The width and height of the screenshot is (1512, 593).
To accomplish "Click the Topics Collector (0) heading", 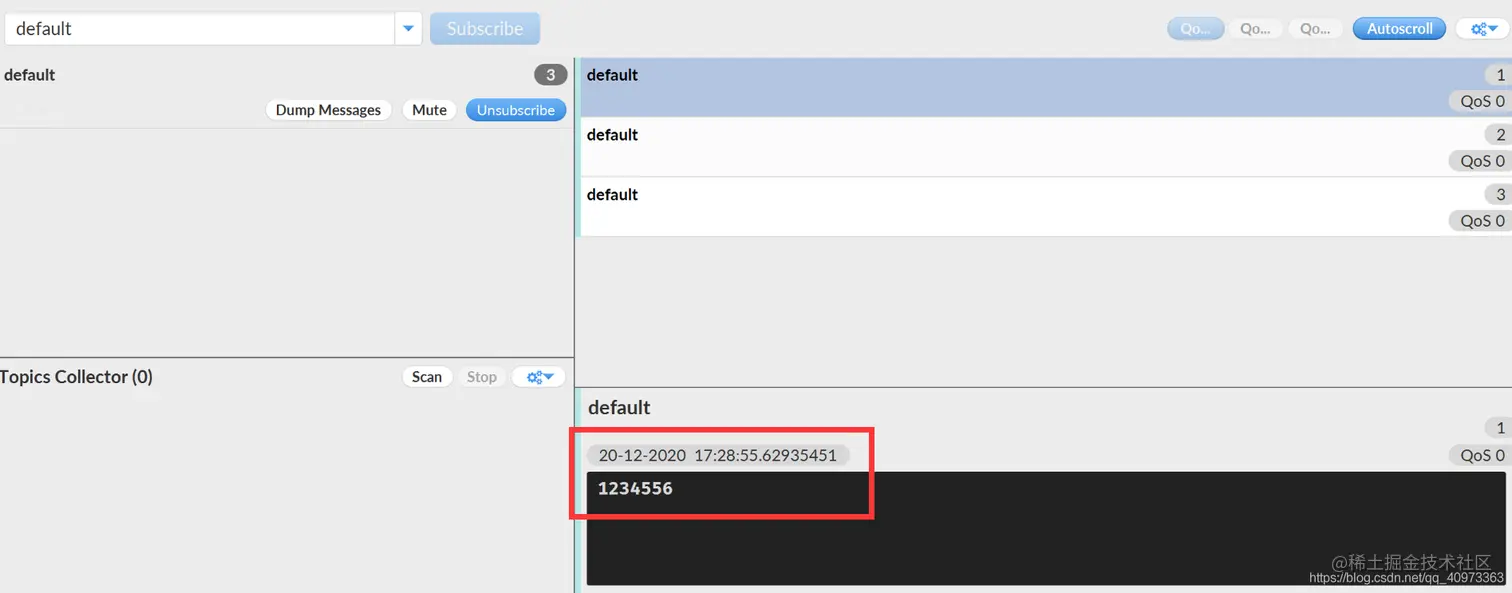I will (x=76, y=377).
